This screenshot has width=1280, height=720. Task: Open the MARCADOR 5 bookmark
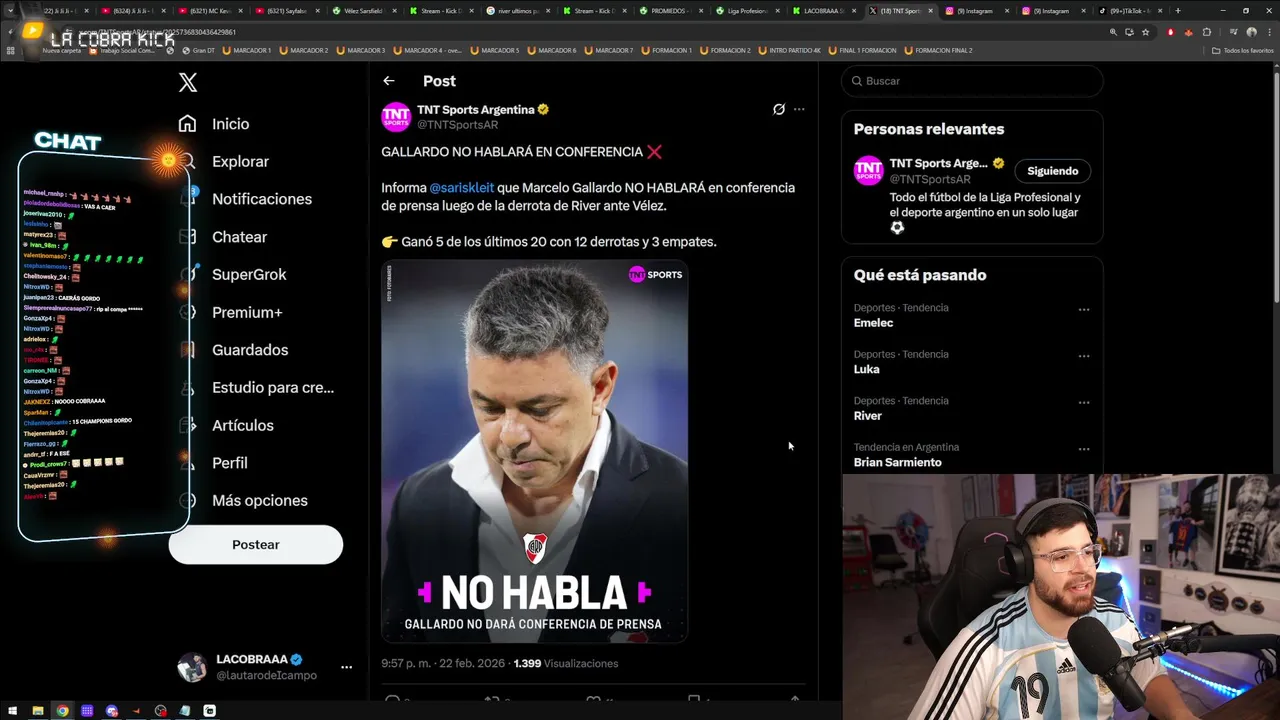(496, 50)
